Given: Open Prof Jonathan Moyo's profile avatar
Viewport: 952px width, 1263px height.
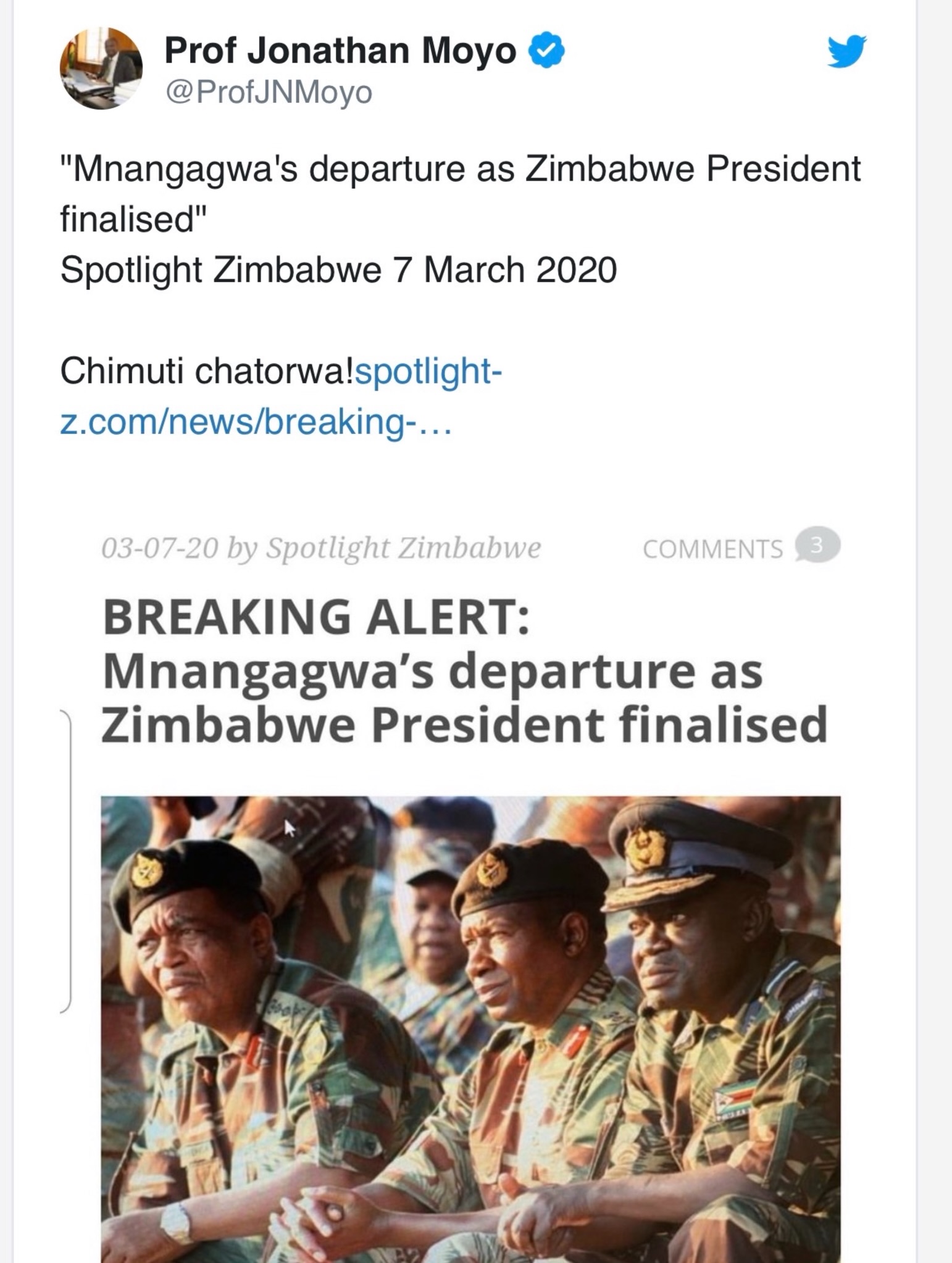Looking at the screenshot, I should coord(101,69).
